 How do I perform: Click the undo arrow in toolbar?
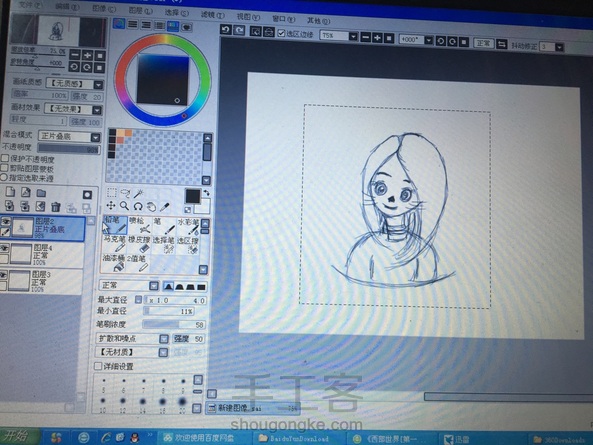226,29
